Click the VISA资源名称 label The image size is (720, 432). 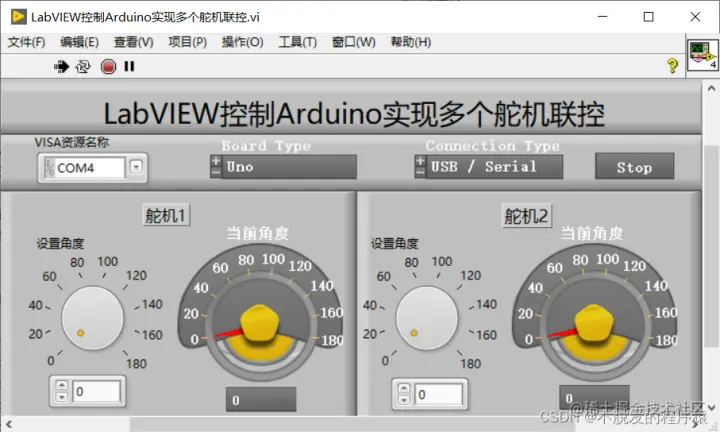coord(72,142)
